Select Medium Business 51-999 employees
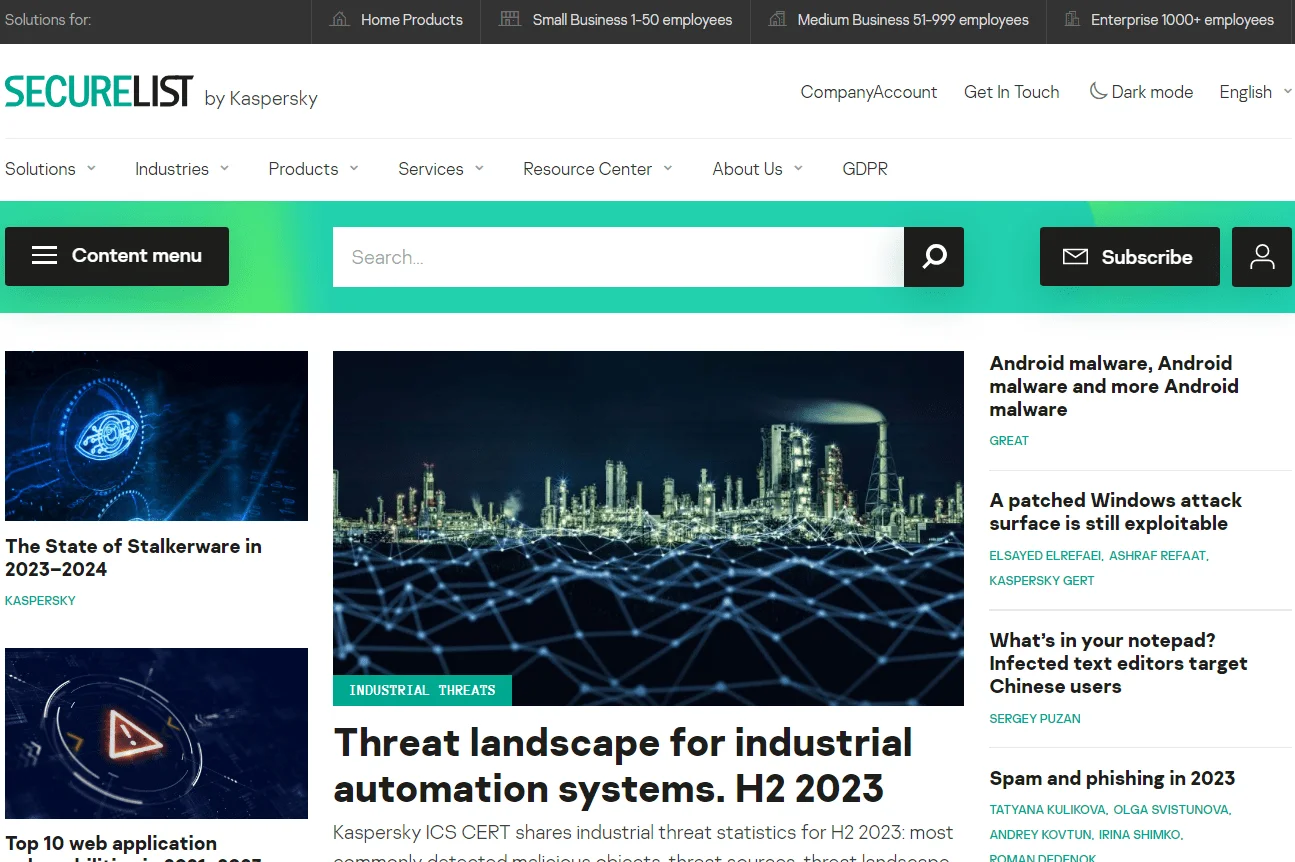Viewport: 1295px width, 862px height. [898, 21]
